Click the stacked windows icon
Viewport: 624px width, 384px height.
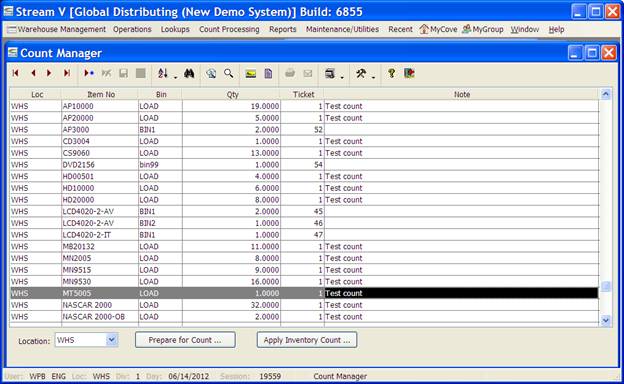(330, 73)
